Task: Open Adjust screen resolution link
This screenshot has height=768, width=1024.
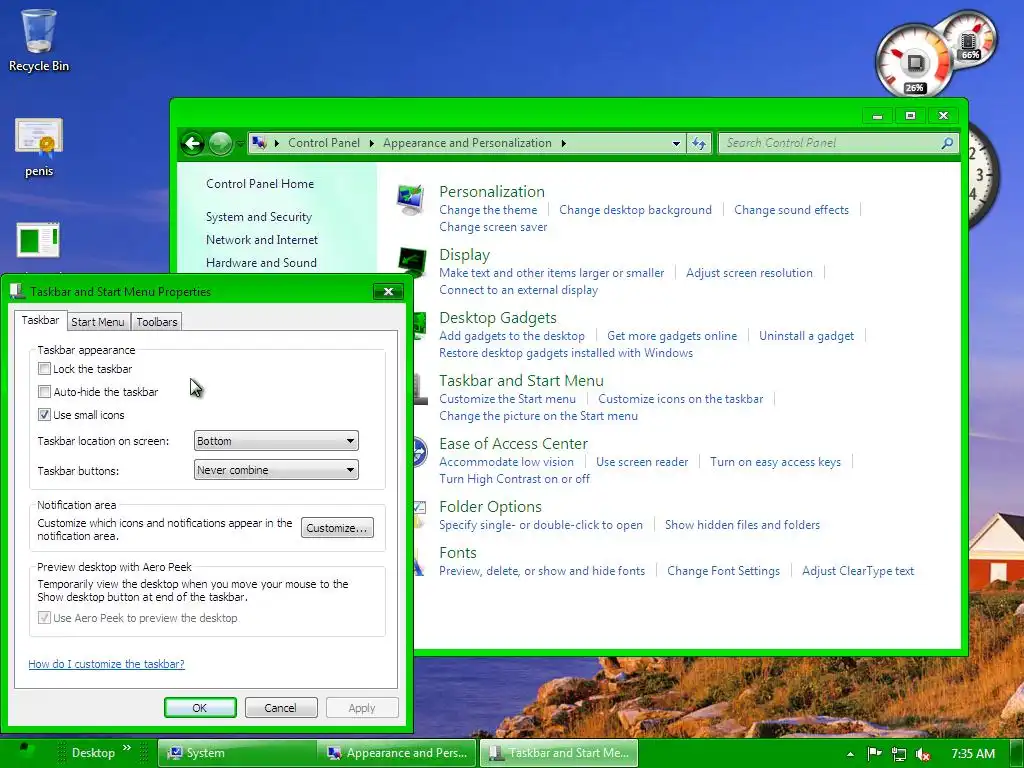Action: tap(749, 273)
